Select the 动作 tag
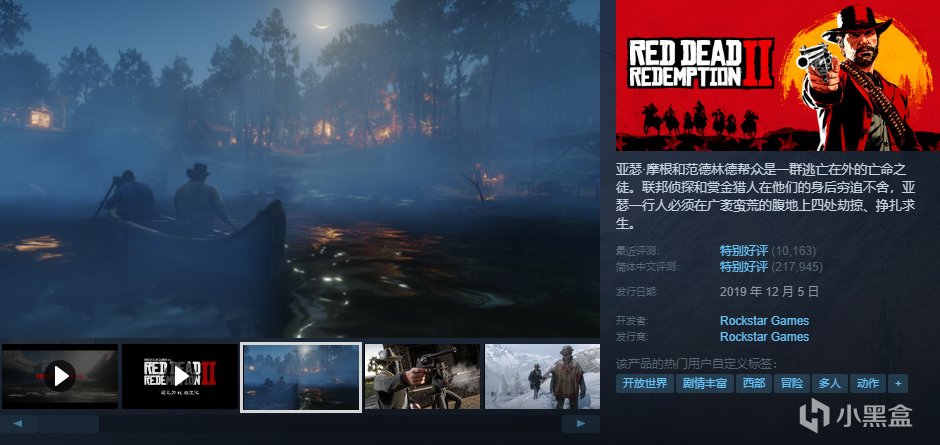This screenshot has width=940, height=445. click(867, 383)
